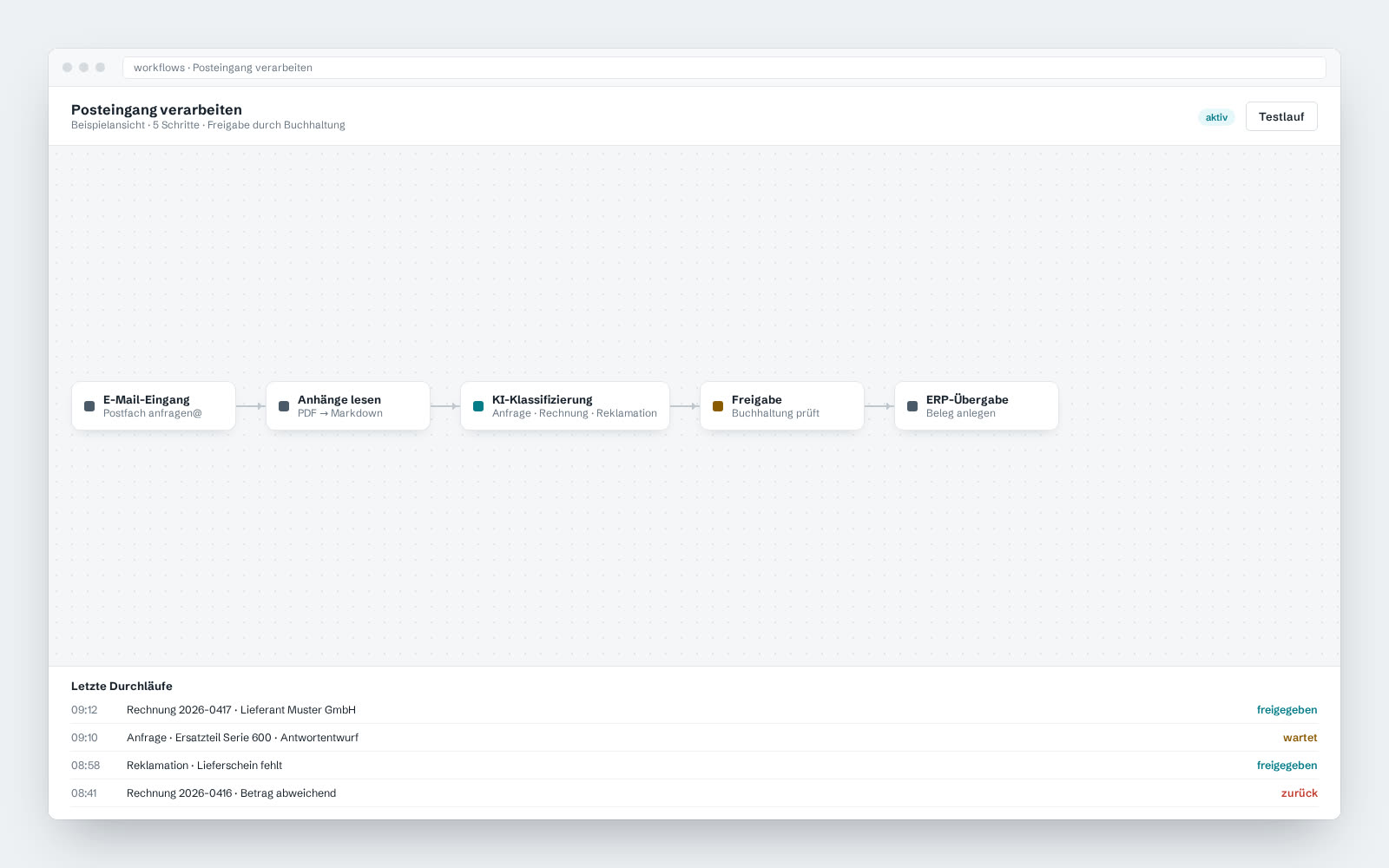Run the workflow with the Testlauf button

[1281, 116]
